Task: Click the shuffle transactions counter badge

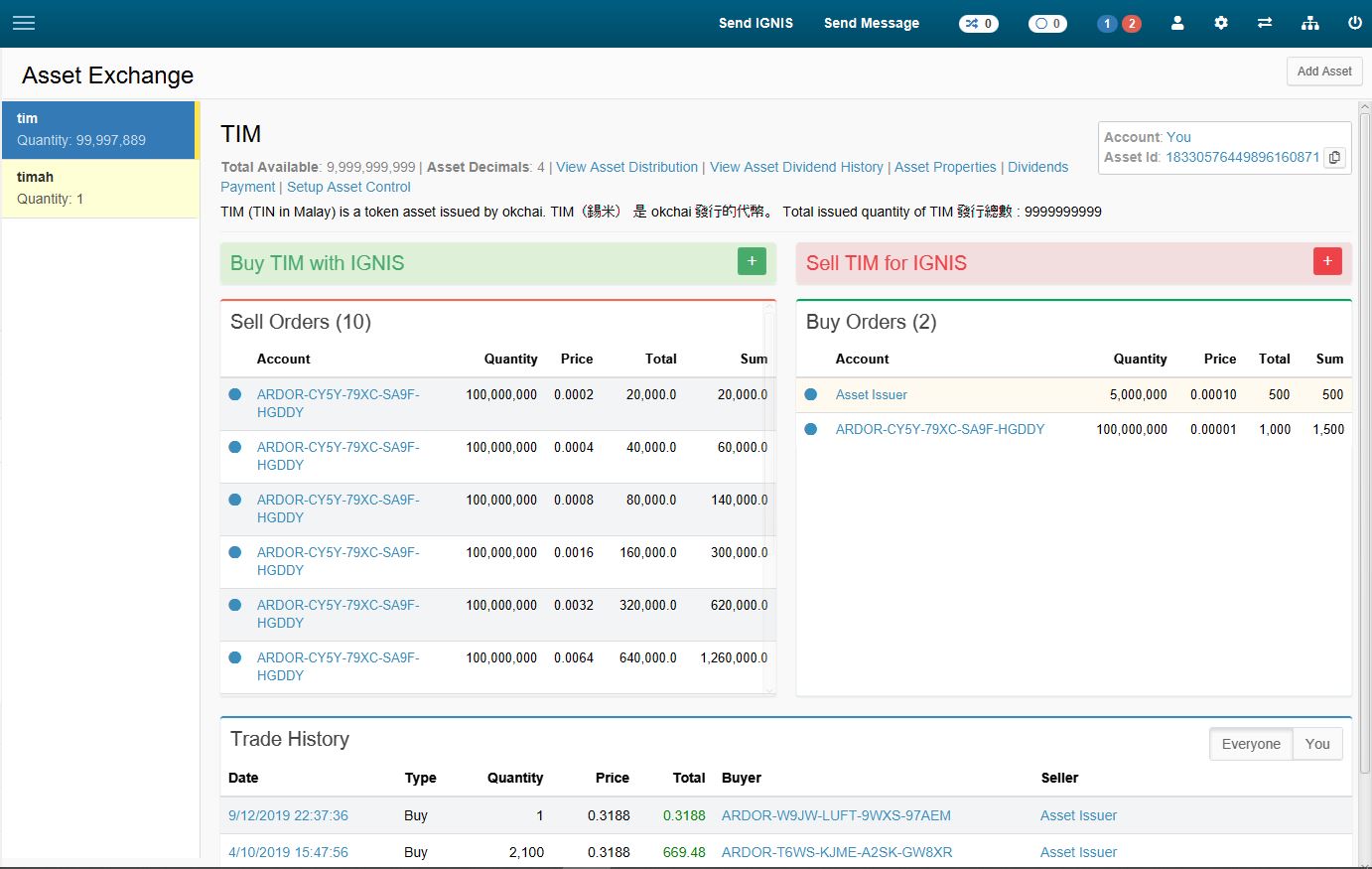Action: tap(978, 24)
